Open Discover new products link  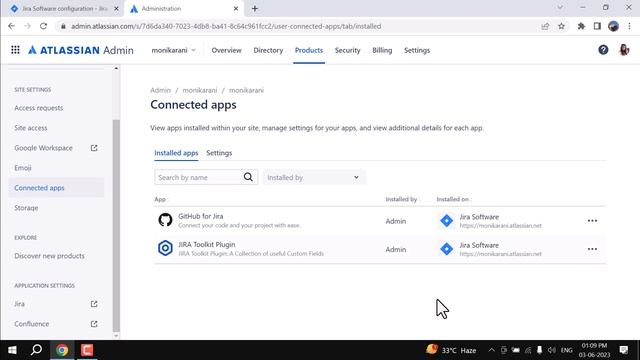click(x=49, y=256)
